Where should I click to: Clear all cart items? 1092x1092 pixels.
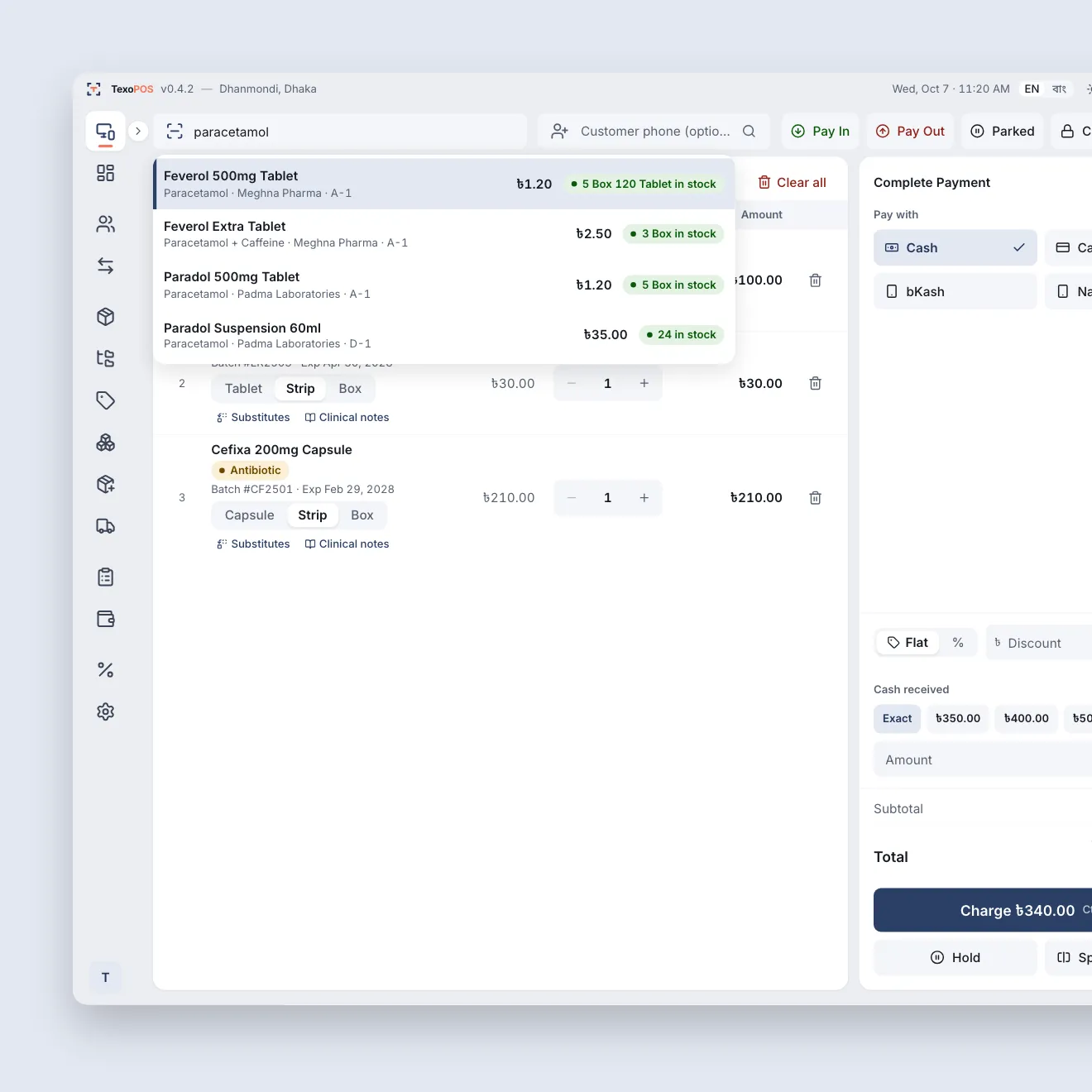tap(792, 182)
